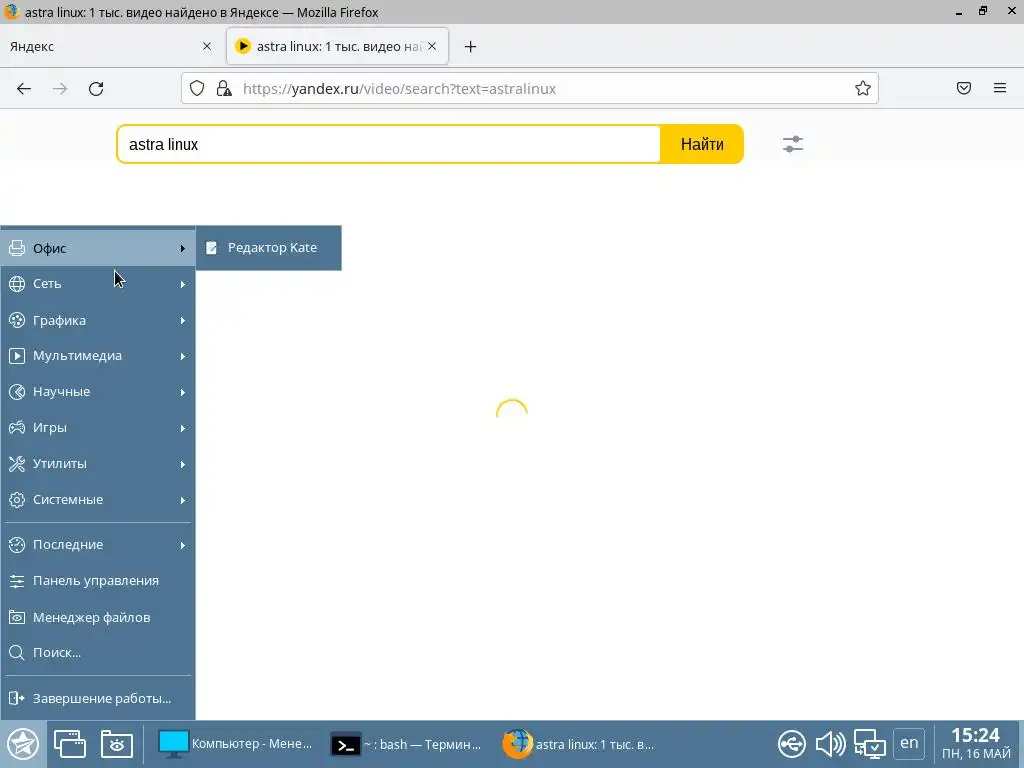1024x768 pixels.
Task: Expand arrow next to Офис
Action: click(183, 248)
